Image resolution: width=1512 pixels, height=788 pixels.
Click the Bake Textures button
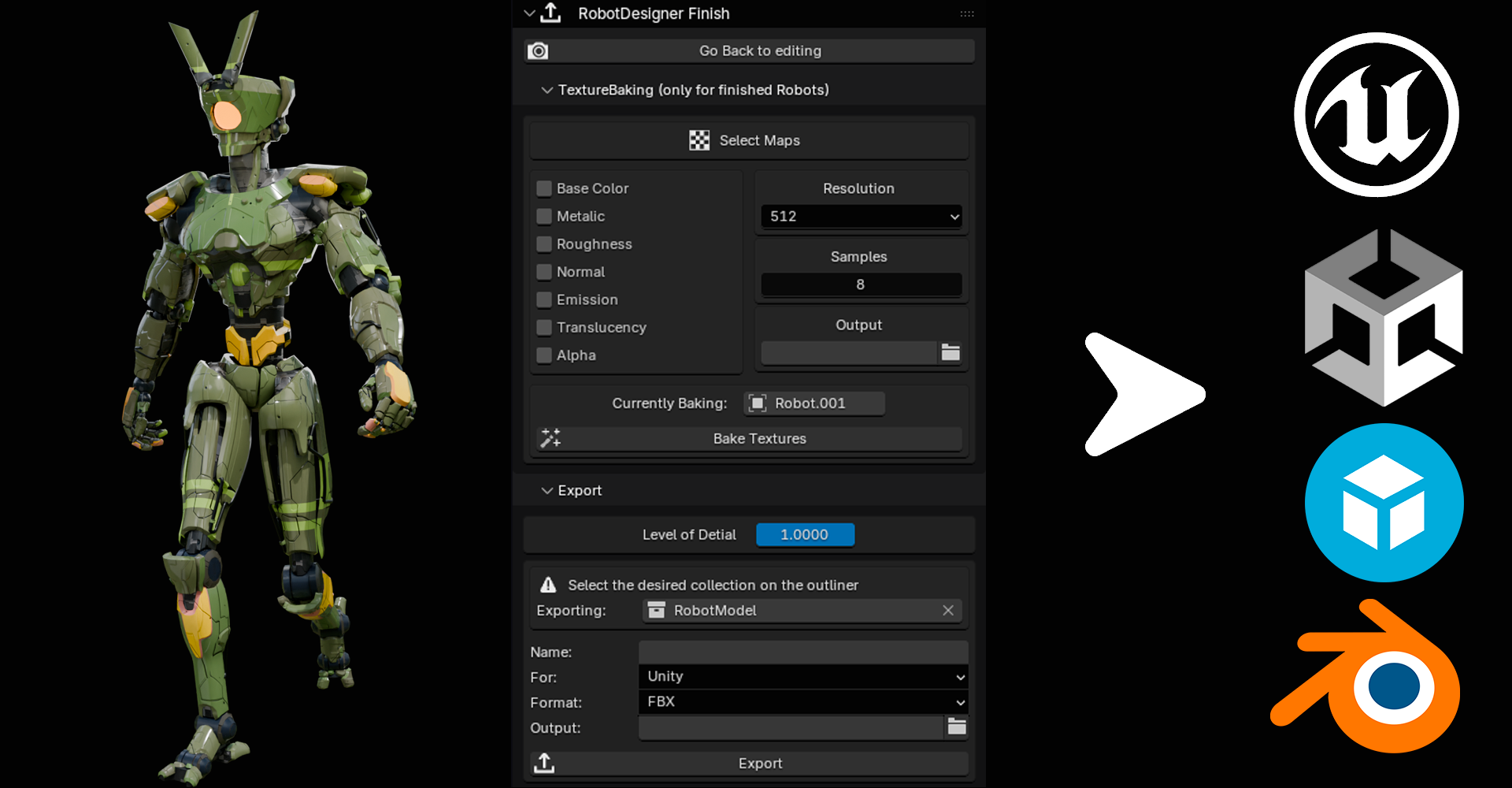750,438
